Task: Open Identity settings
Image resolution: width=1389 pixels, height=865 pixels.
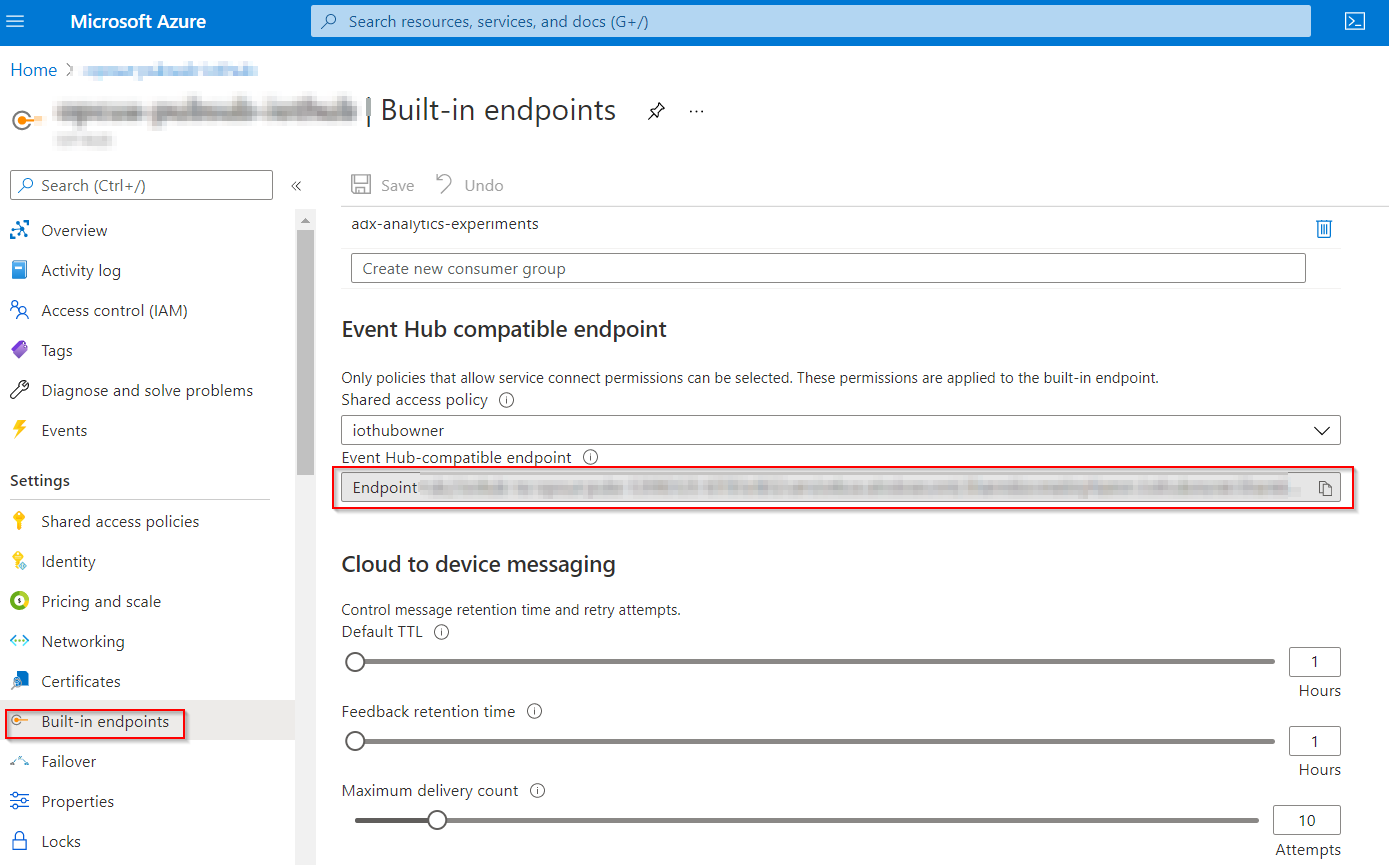Action: [68, 561]
